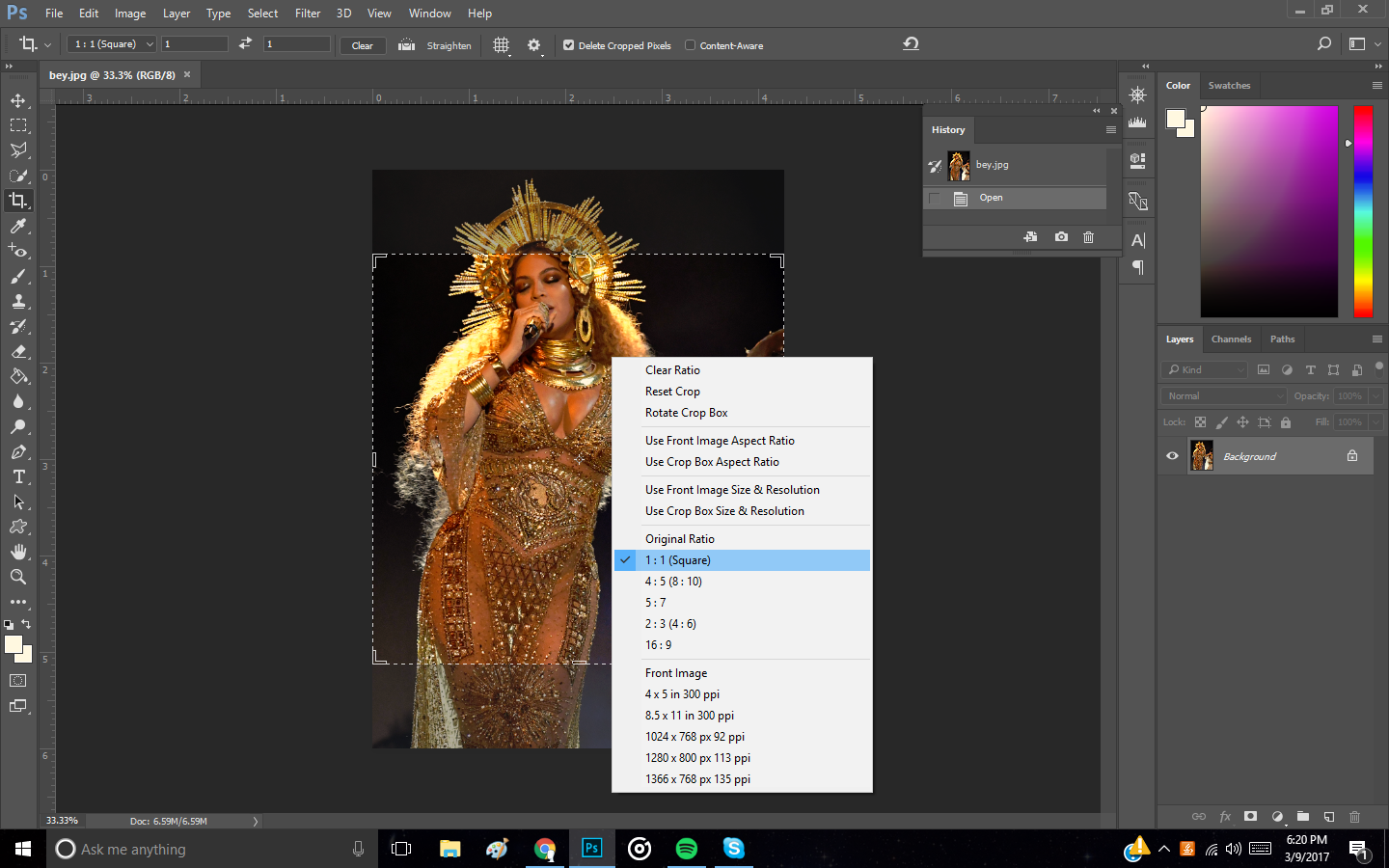The width and height of the screenshot is (1389, 868).
Task: Adjust the hue spectrum slider
Action: pos(1363,211)
